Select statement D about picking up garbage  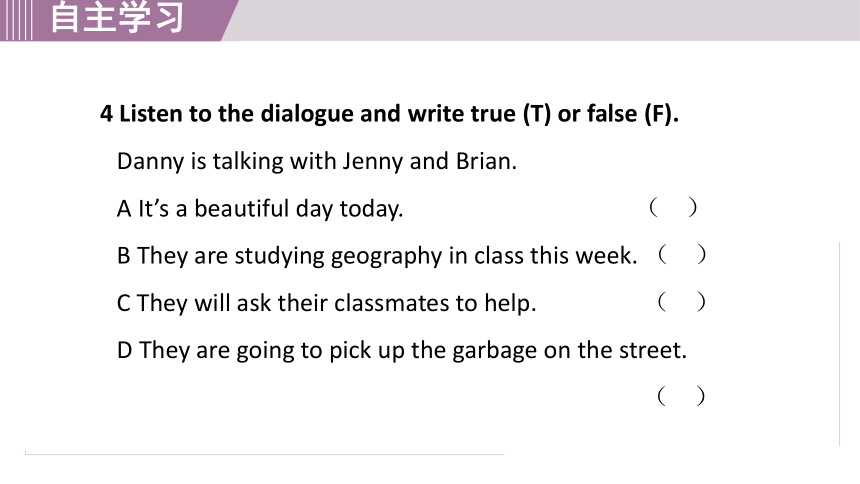[x=401, y=350]
